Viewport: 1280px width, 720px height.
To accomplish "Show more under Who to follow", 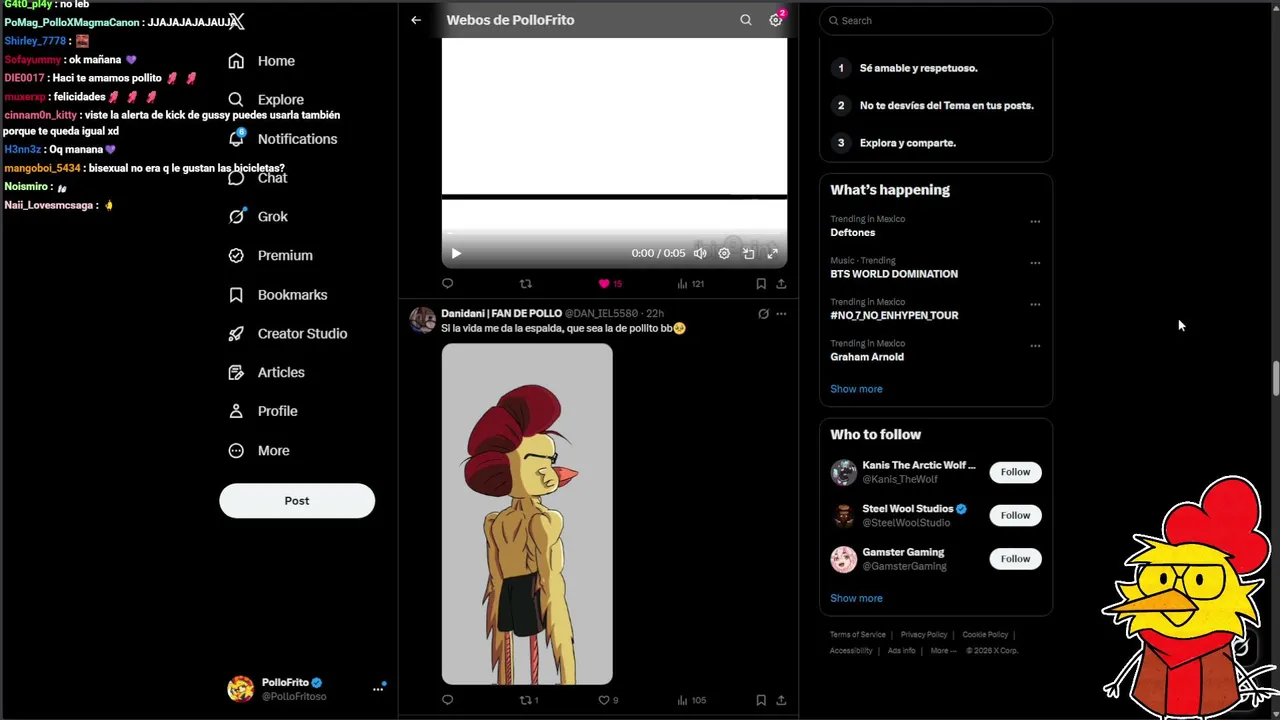I will (x=856, y=598).
